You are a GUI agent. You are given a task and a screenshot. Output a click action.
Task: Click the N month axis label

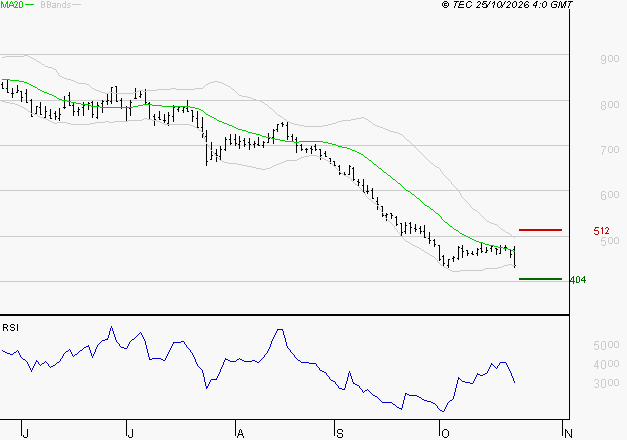pyautogui.click(x=568, y=433)
